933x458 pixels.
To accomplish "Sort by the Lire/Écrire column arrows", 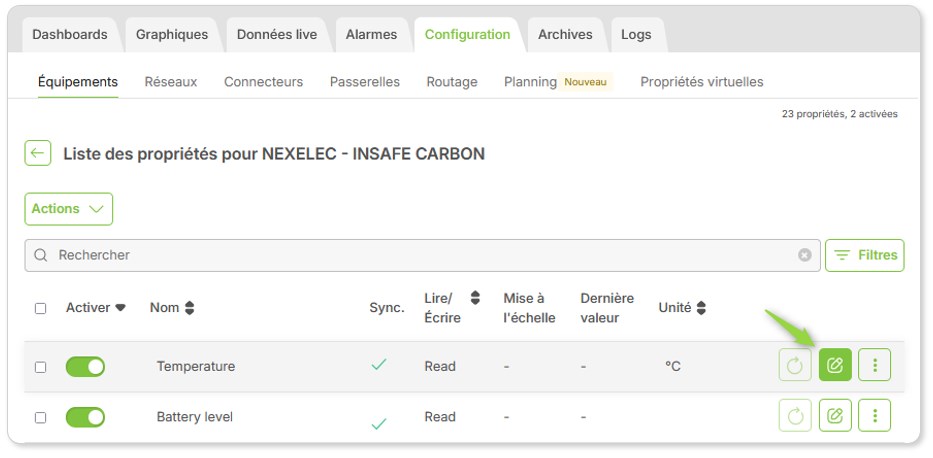I will [475, 297].
